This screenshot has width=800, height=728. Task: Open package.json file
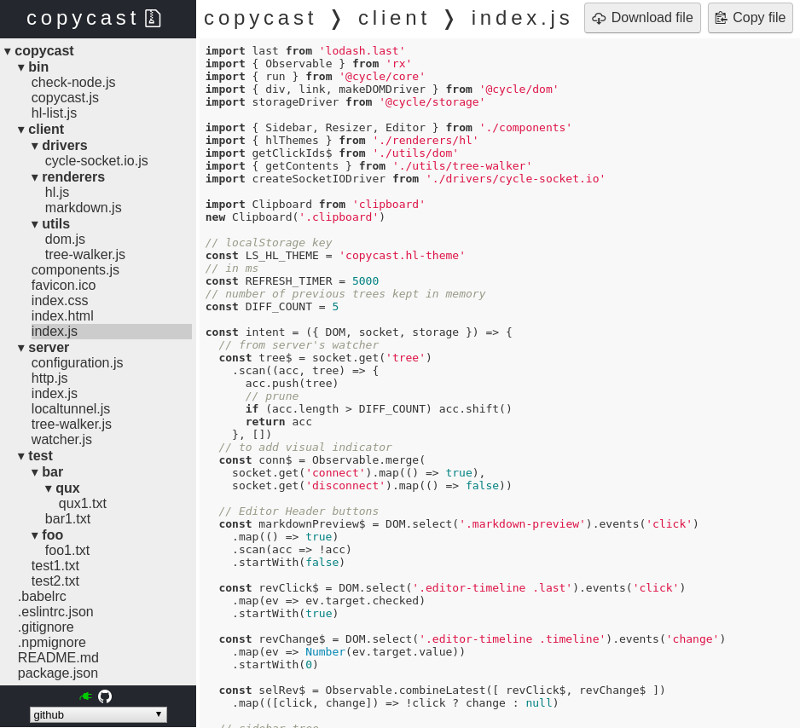click(58, 673)
